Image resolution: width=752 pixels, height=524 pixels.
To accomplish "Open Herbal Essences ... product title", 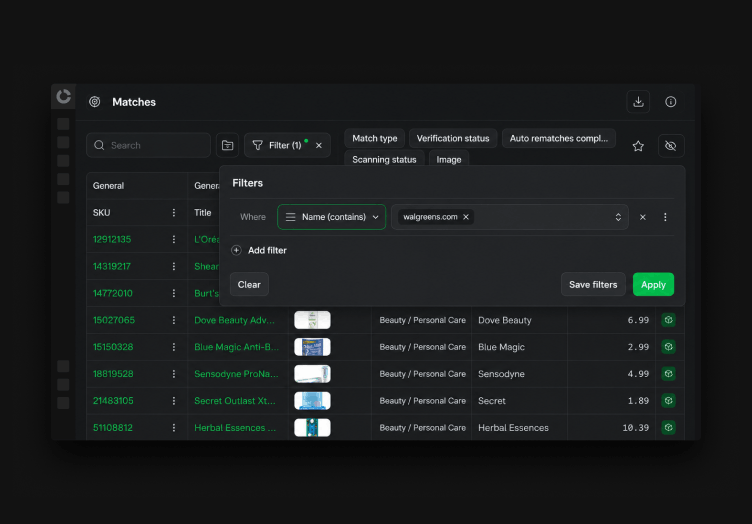I will tap(235, 427).
